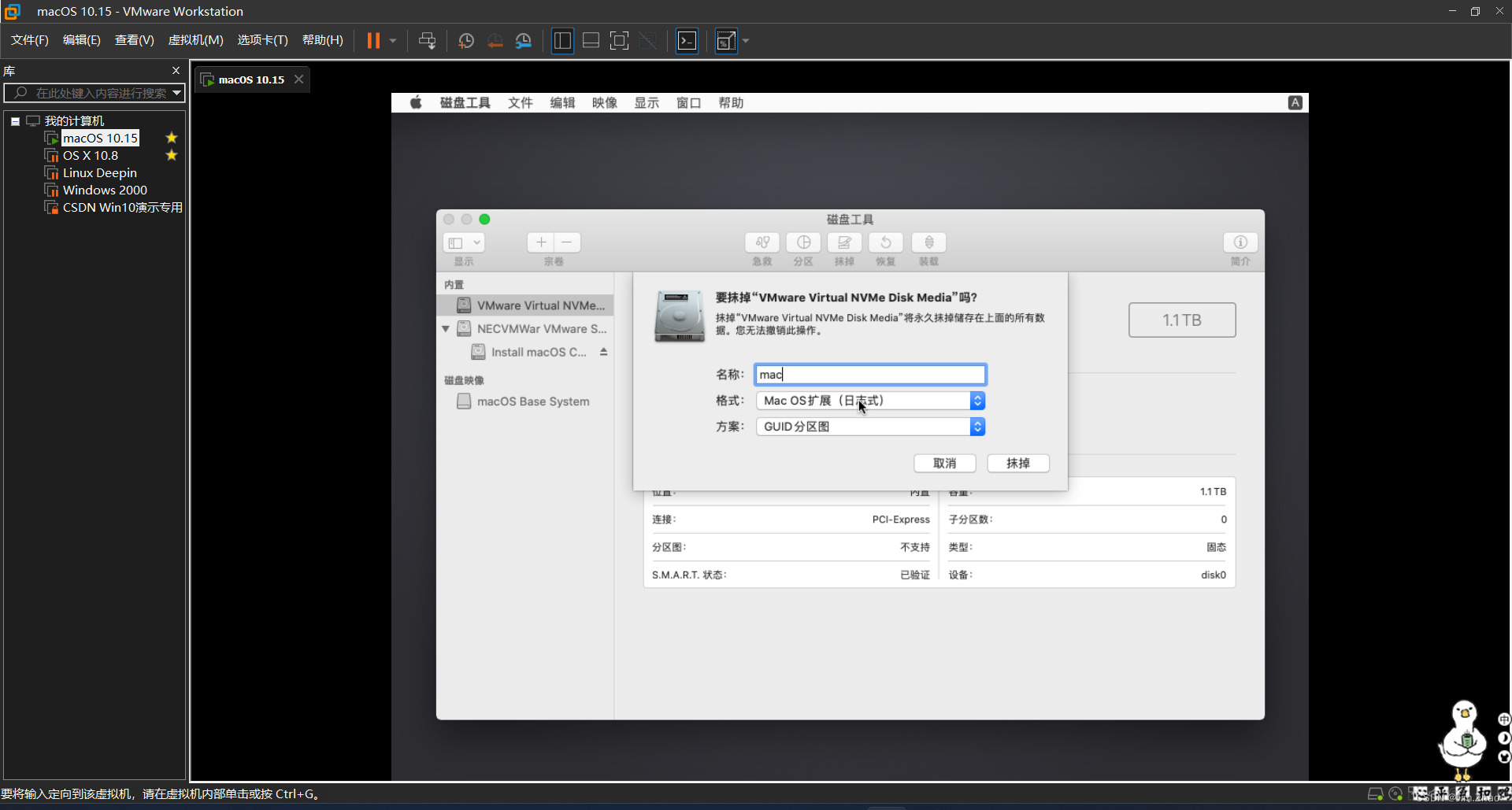This screenshot has height=810, width=1512.
Task: Switch to the macOS 10.15 tab
Action: click(x=251, y=80)
